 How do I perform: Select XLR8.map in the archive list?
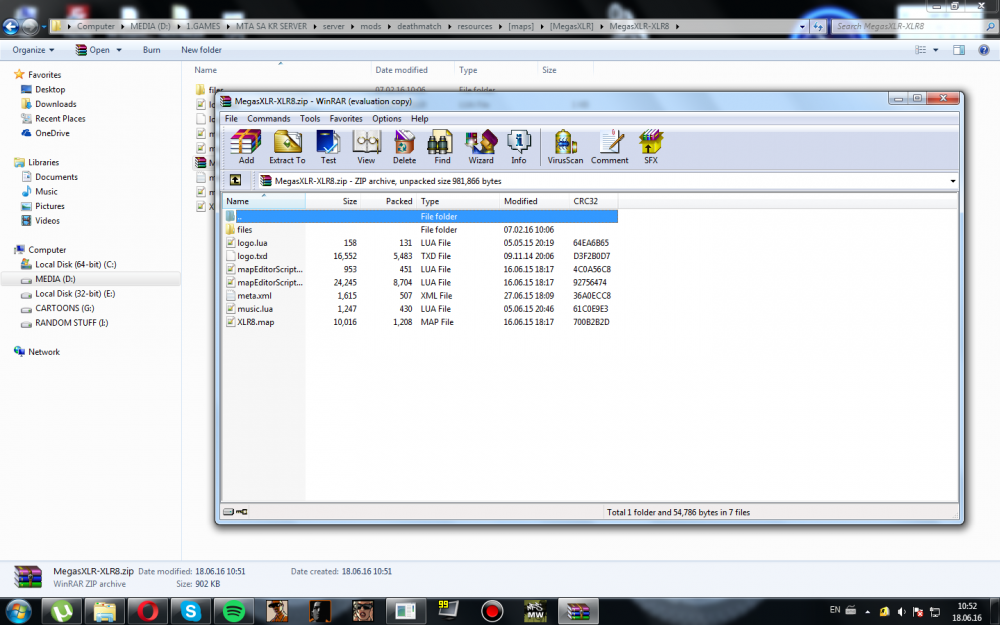pos(256,322)
